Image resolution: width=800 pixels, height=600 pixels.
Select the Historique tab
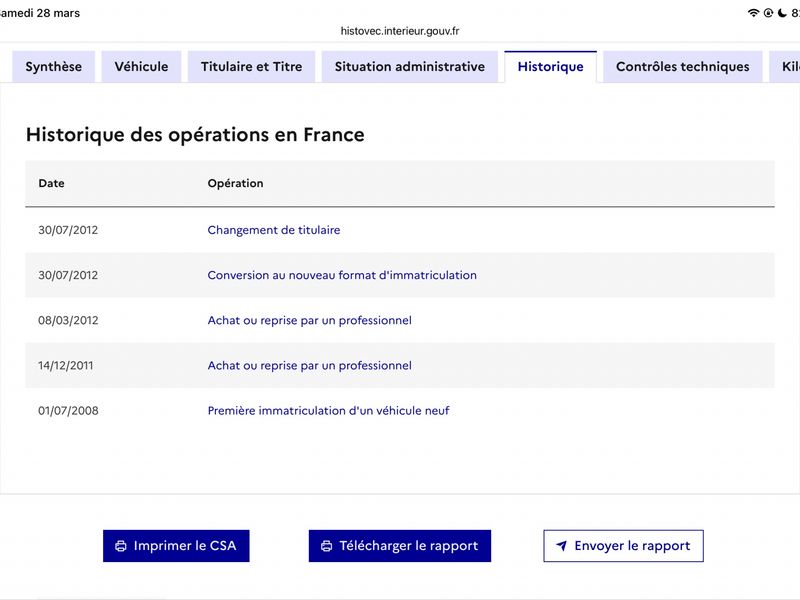click(550, 67)
